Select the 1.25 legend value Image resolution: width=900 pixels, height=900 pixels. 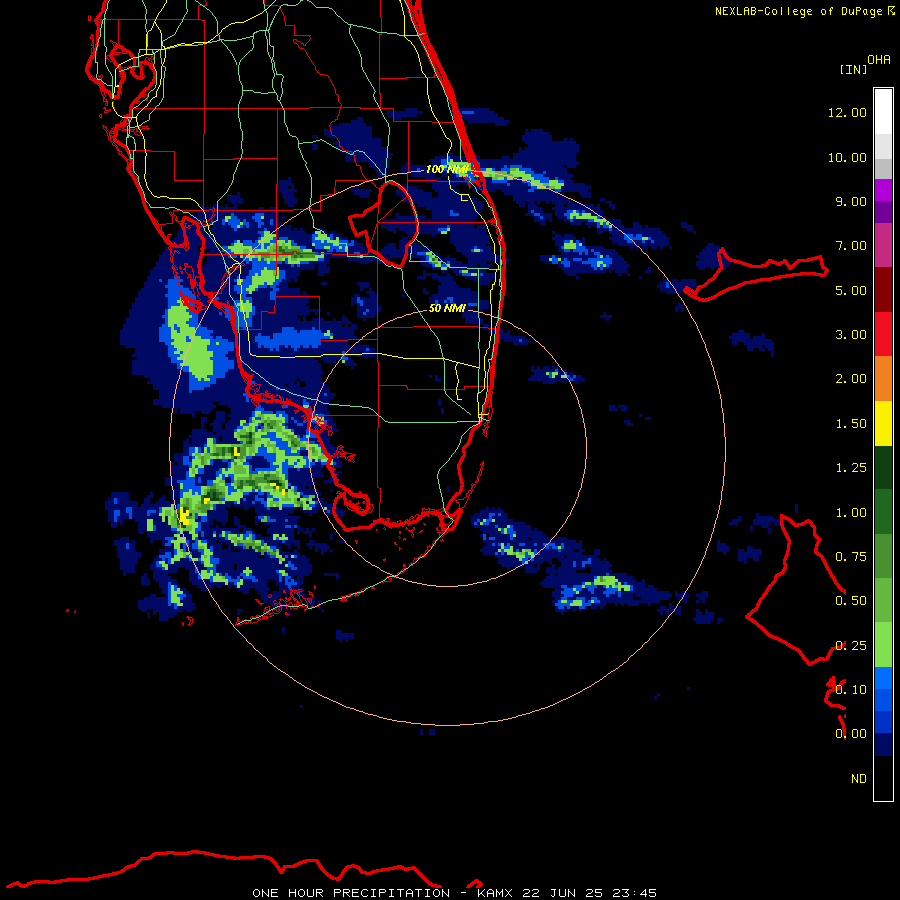coord(851,468)
